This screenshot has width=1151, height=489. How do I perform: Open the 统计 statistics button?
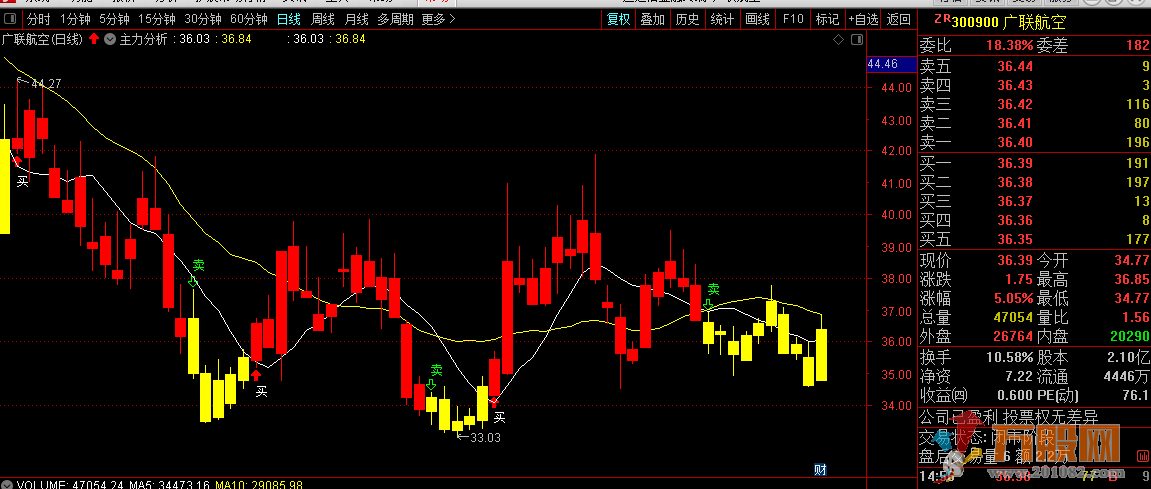pos(722,19)
